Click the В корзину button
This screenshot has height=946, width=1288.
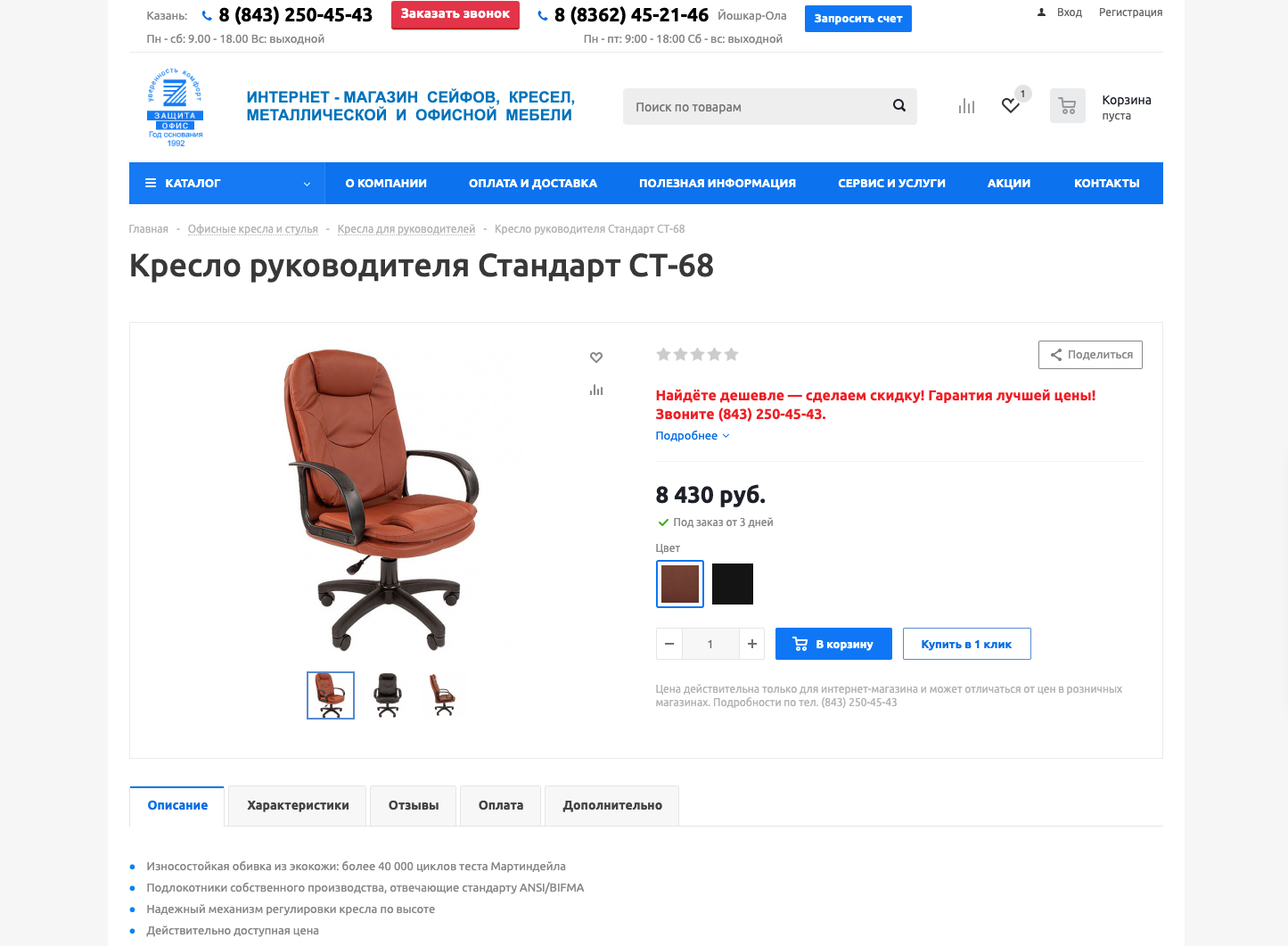click(x=833, y=644)
